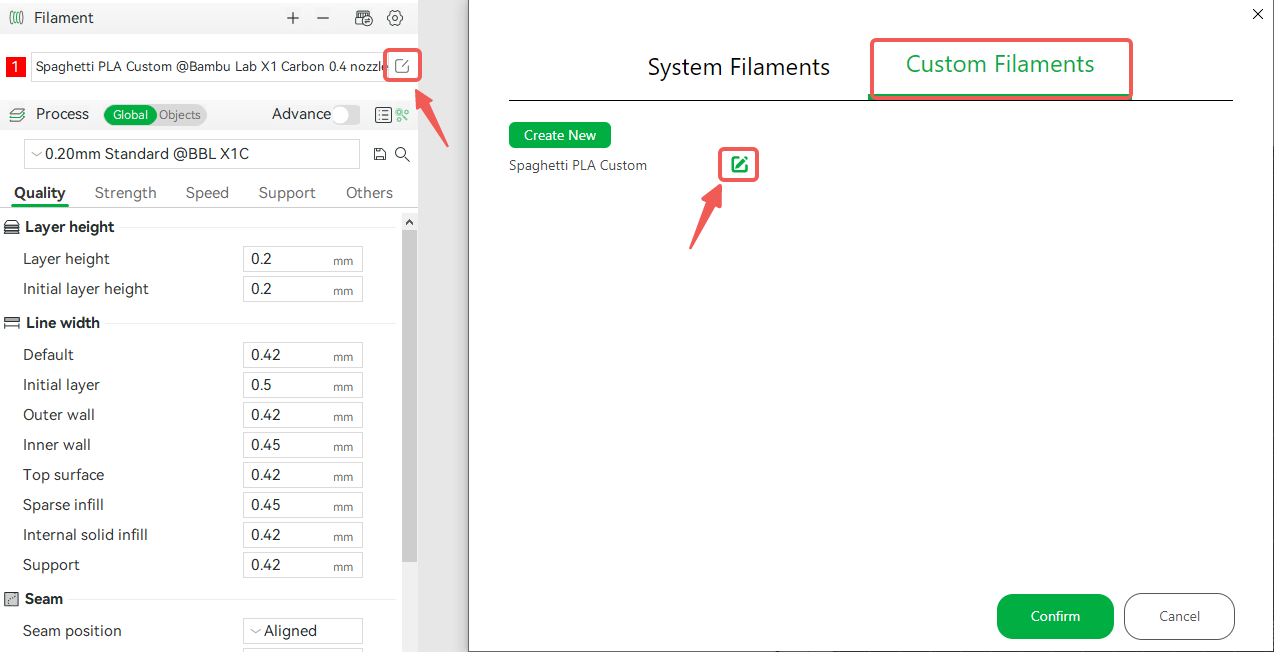Toggle the Advance switch
The width and height of the screenshot is (1274, 652).
[x=346, y=115]
